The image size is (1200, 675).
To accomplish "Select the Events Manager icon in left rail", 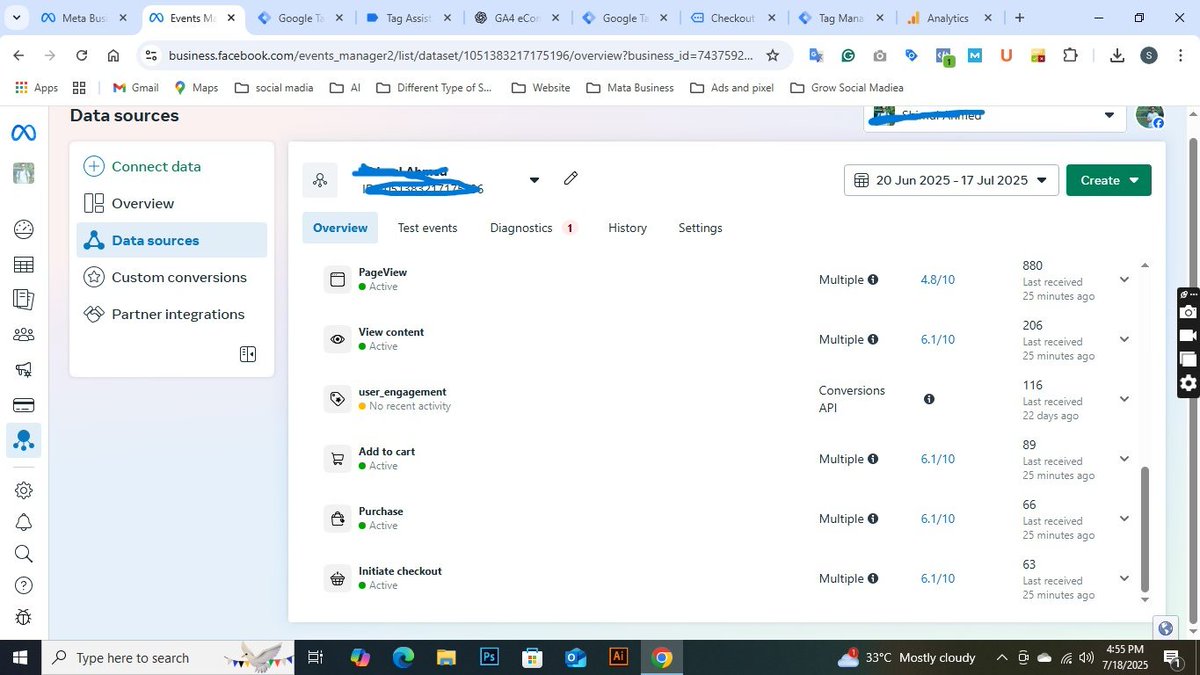I will (23, 440).
